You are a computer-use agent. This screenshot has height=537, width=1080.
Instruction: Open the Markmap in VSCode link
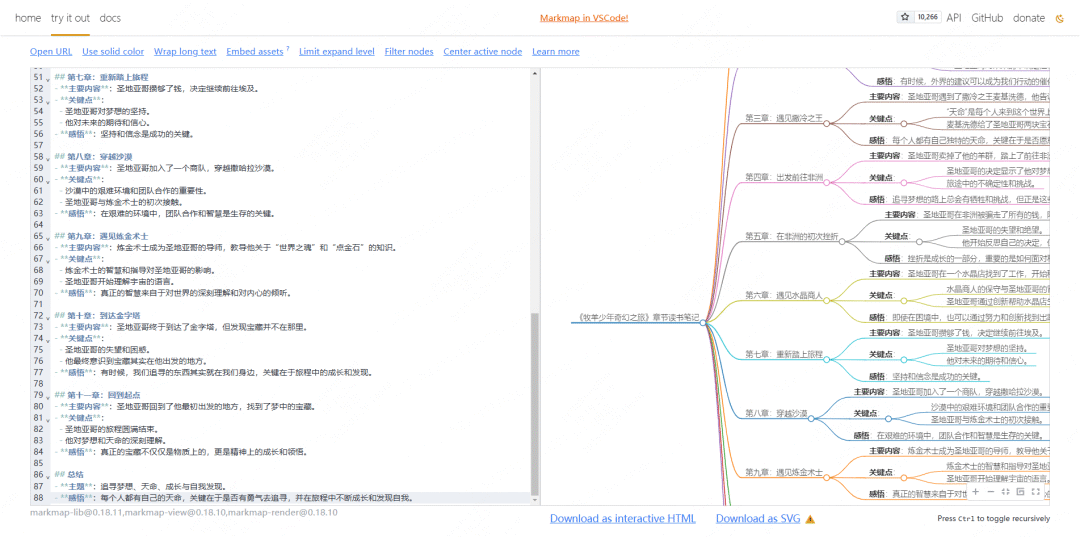point(584,18)
